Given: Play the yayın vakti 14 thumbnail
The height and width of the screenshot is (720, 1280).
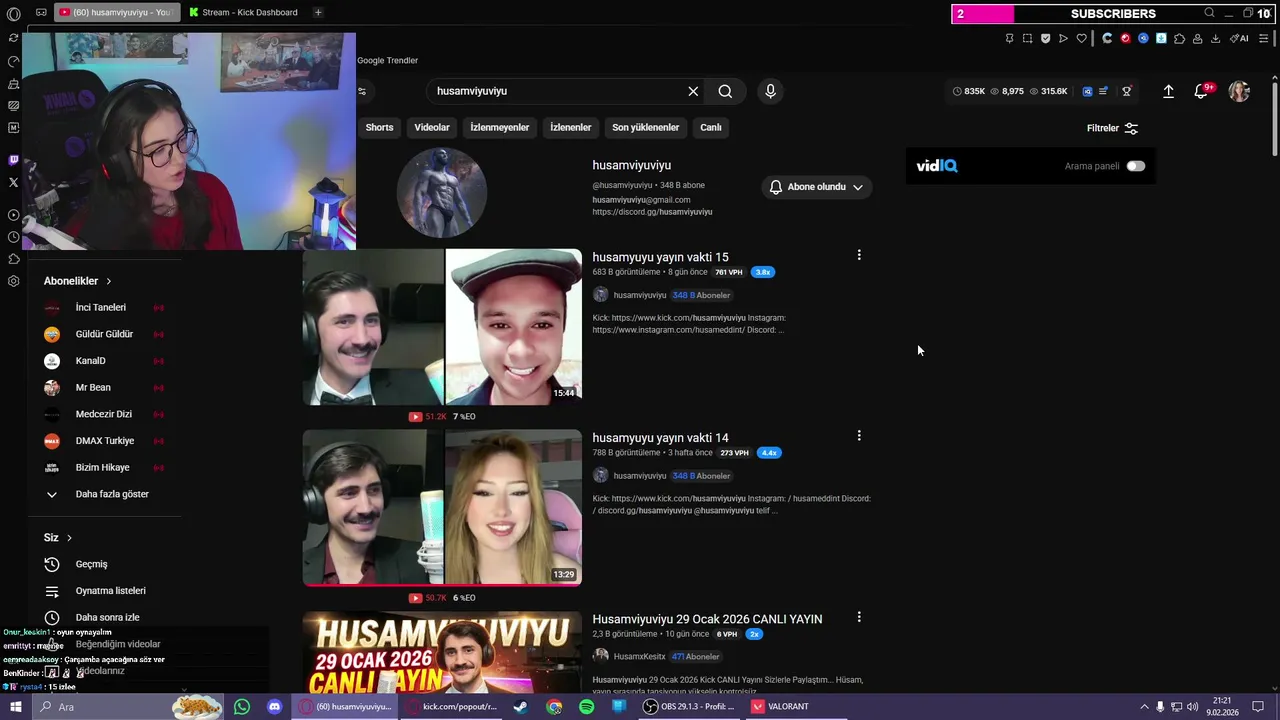Looking at the screenshot, I should (442, 508).
